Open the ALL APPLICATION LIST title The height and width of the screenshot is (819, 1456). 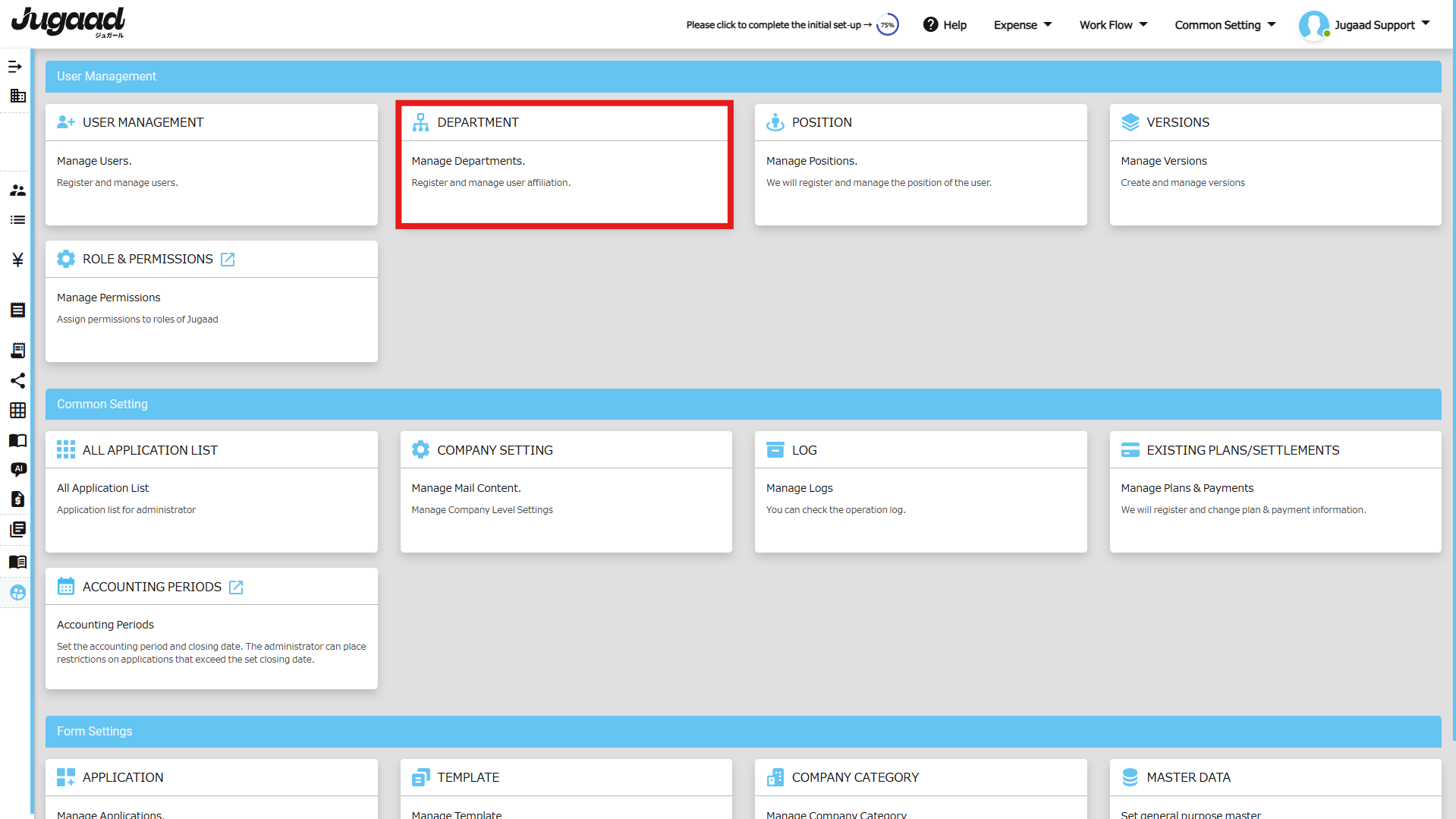click(x=150, y=450)
